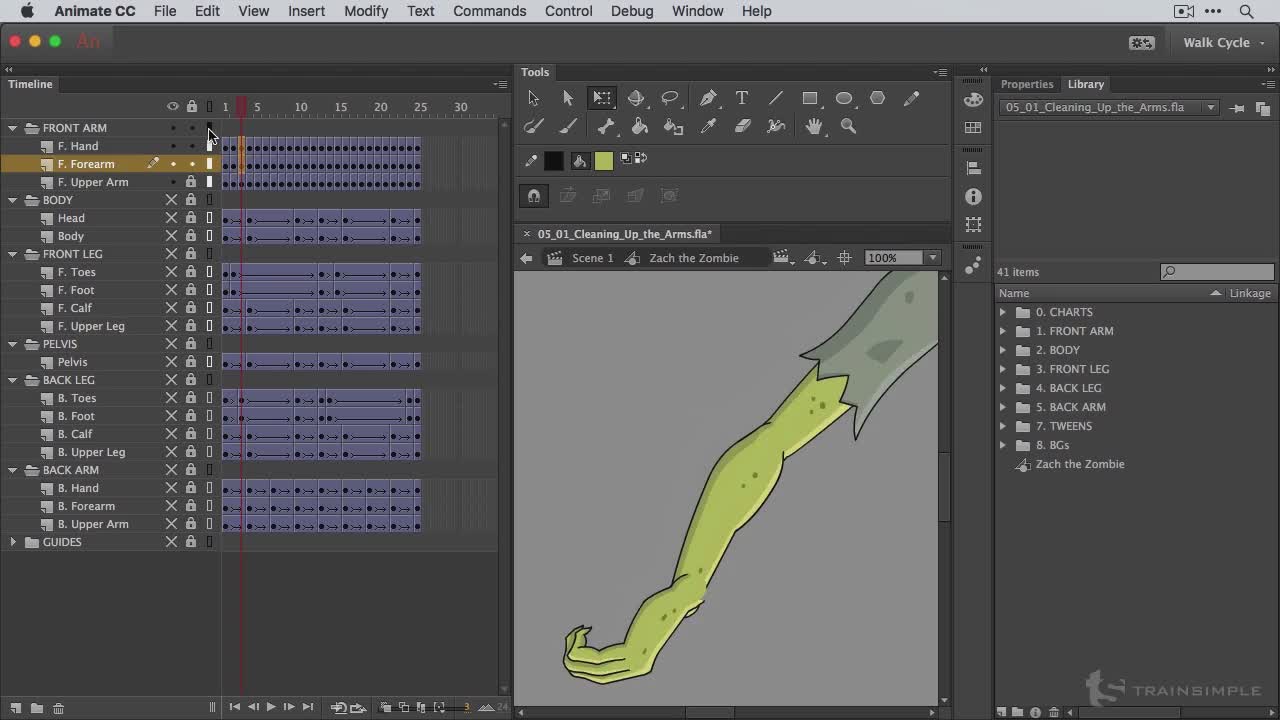Click the timeline Play button
The image size is (1280, 720).
click(270, 707)
